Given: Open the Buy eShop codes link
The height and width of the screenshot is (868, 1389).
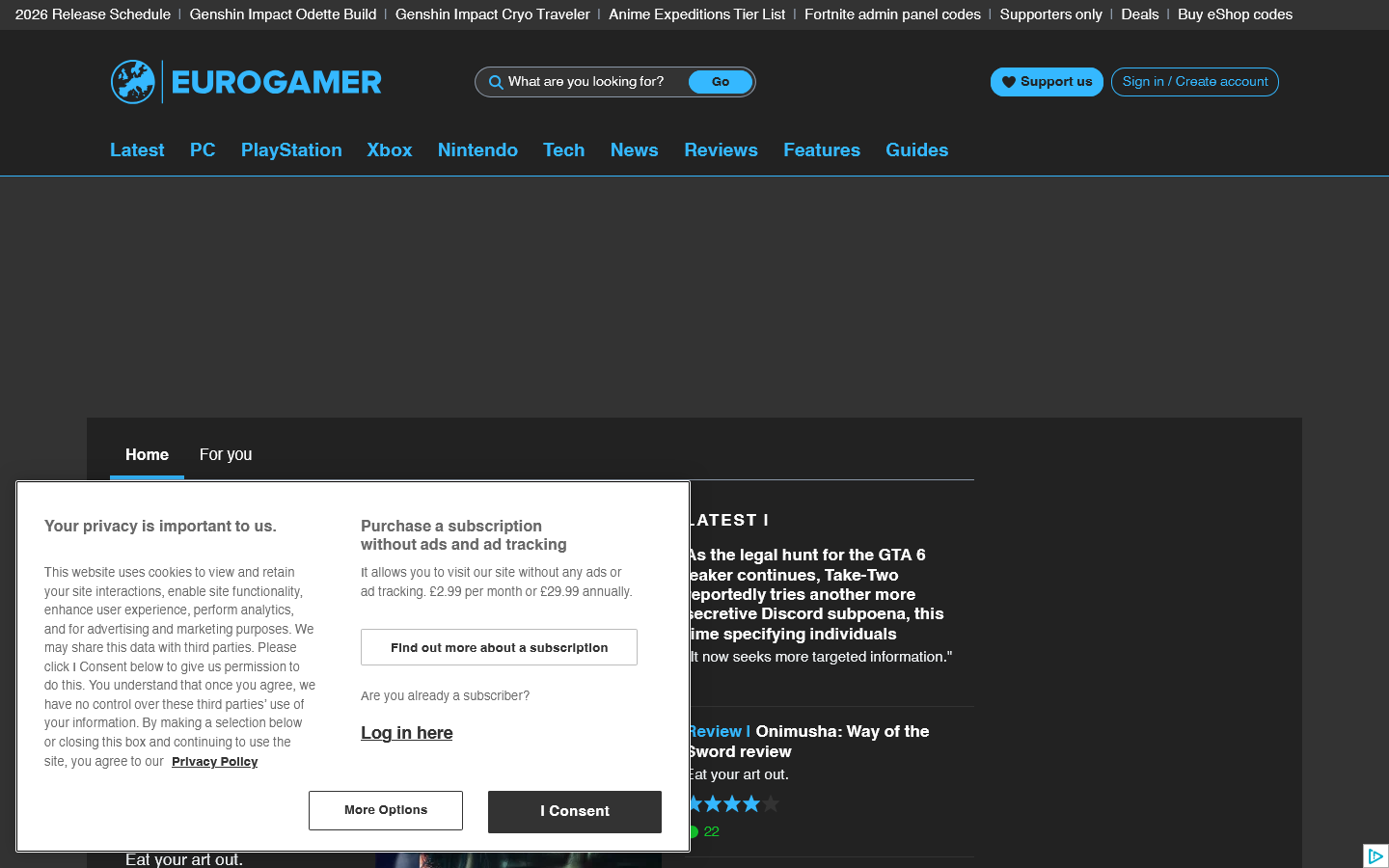Looking at the screenshot, I should [1235, 14].
